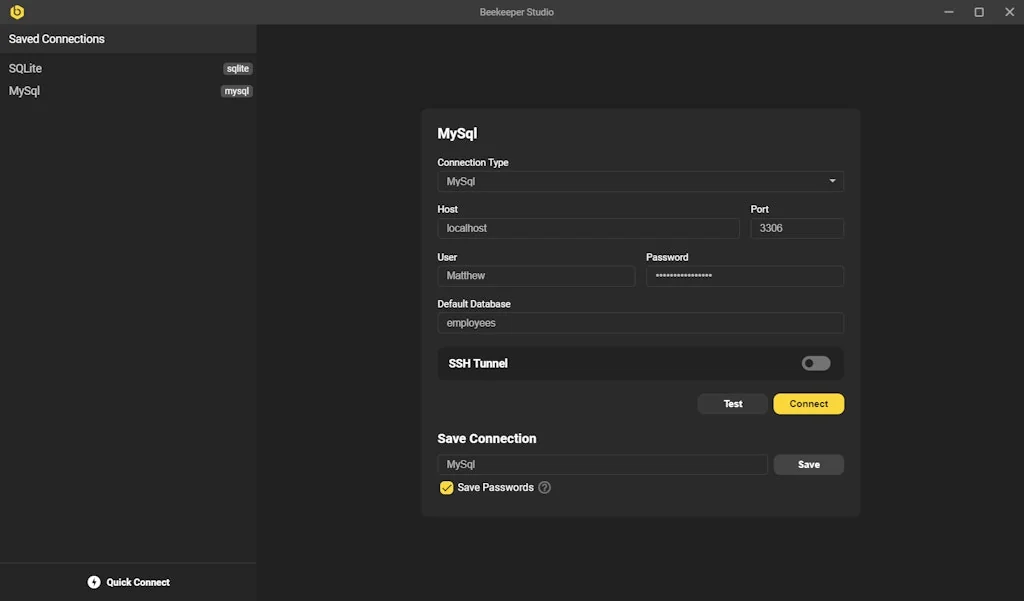Click the Default Database field showing employees

coord(640,322)
